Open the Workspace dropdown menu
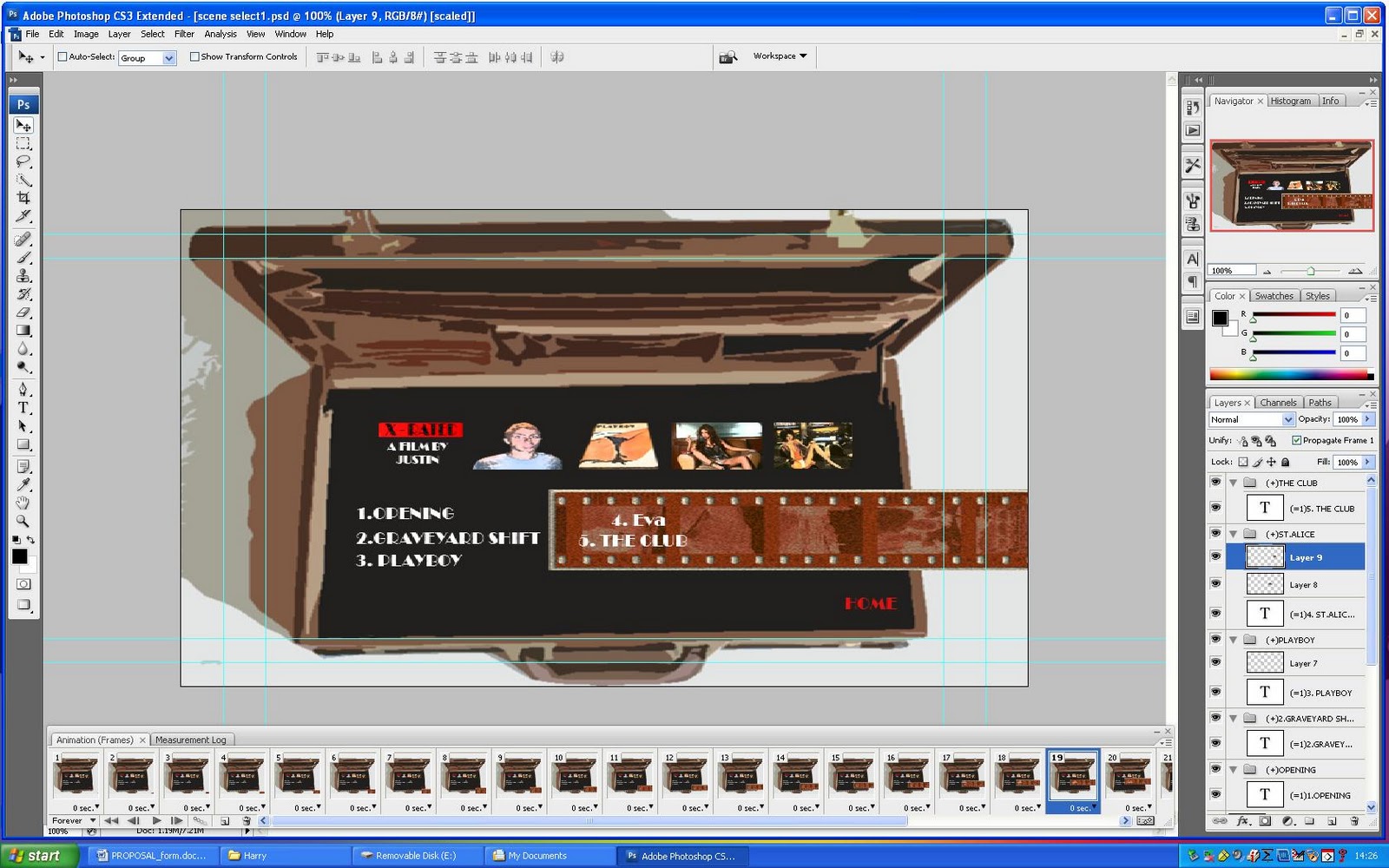The height and width of the screenshot is (868, 1389). point(780,56)
